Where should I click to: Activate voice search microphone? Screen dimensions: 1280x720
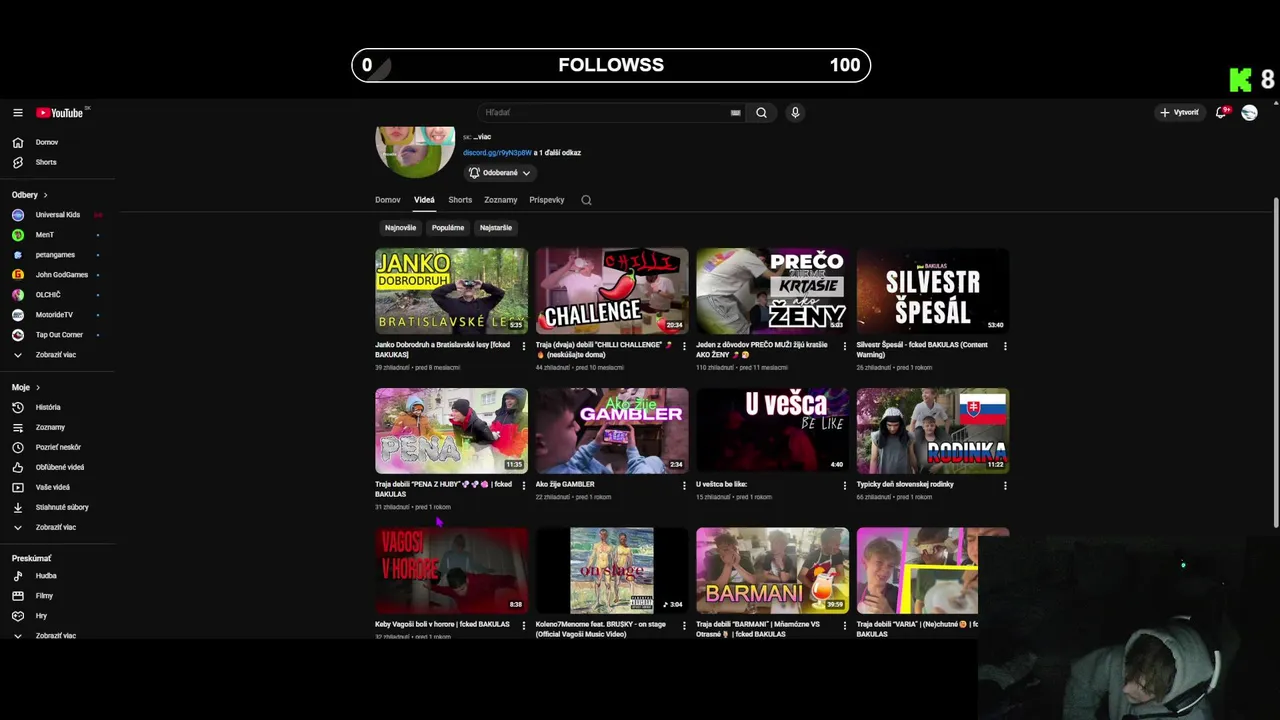click(x=795, y=113)
